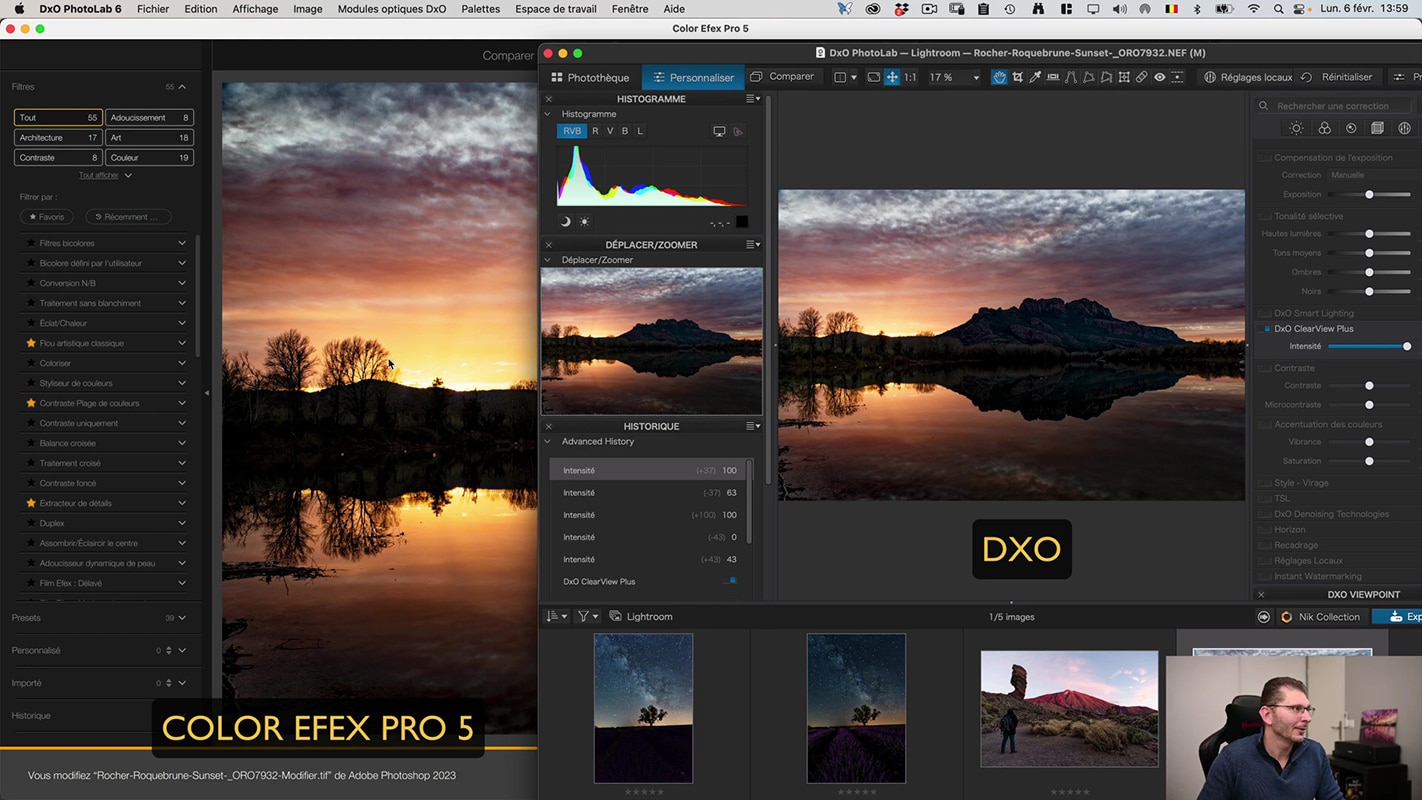1422x800 pixels.
Task: Open the Historique panel menu icon
Action: click(x=753, y=426)
